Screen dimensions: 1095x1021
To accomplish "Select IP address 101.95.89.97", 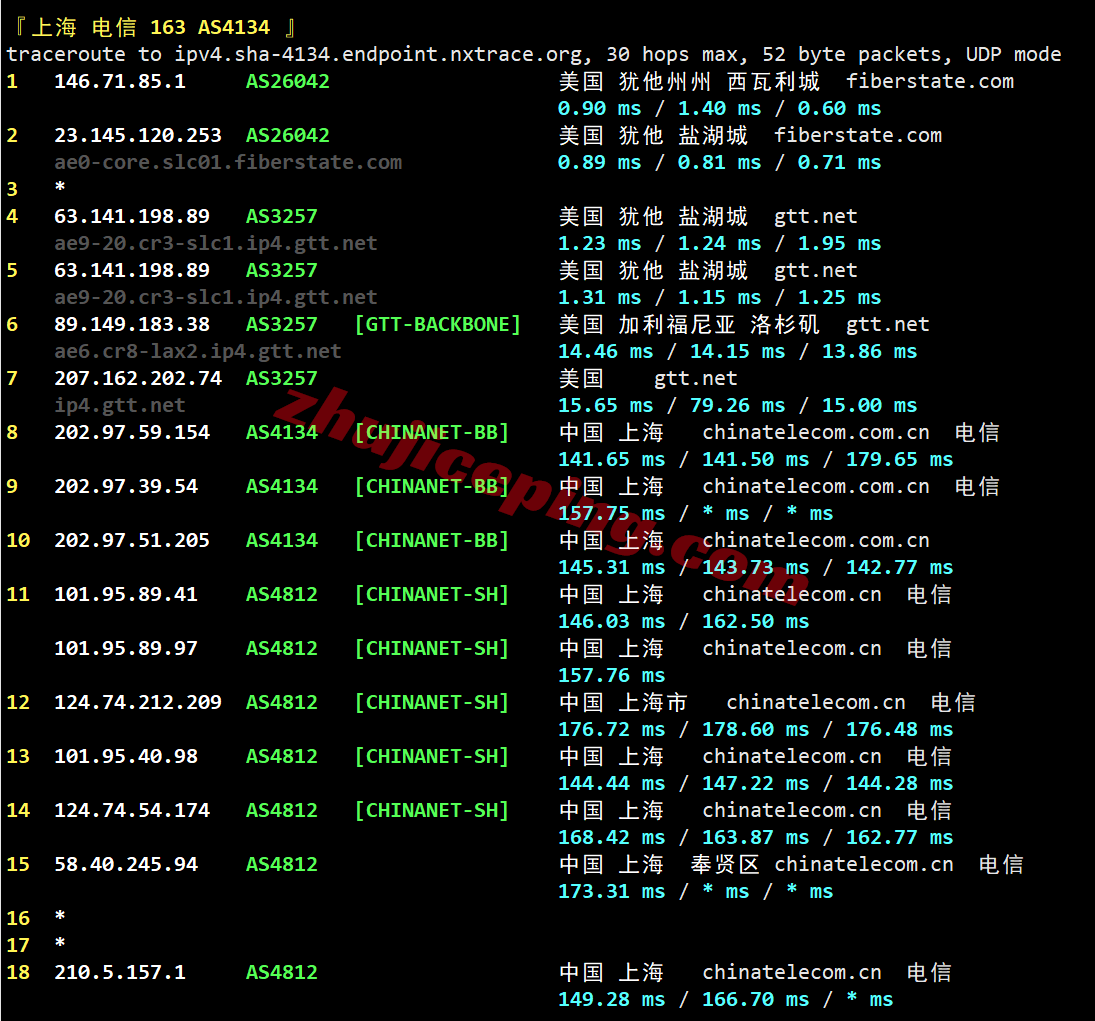I will click(125, 648).
